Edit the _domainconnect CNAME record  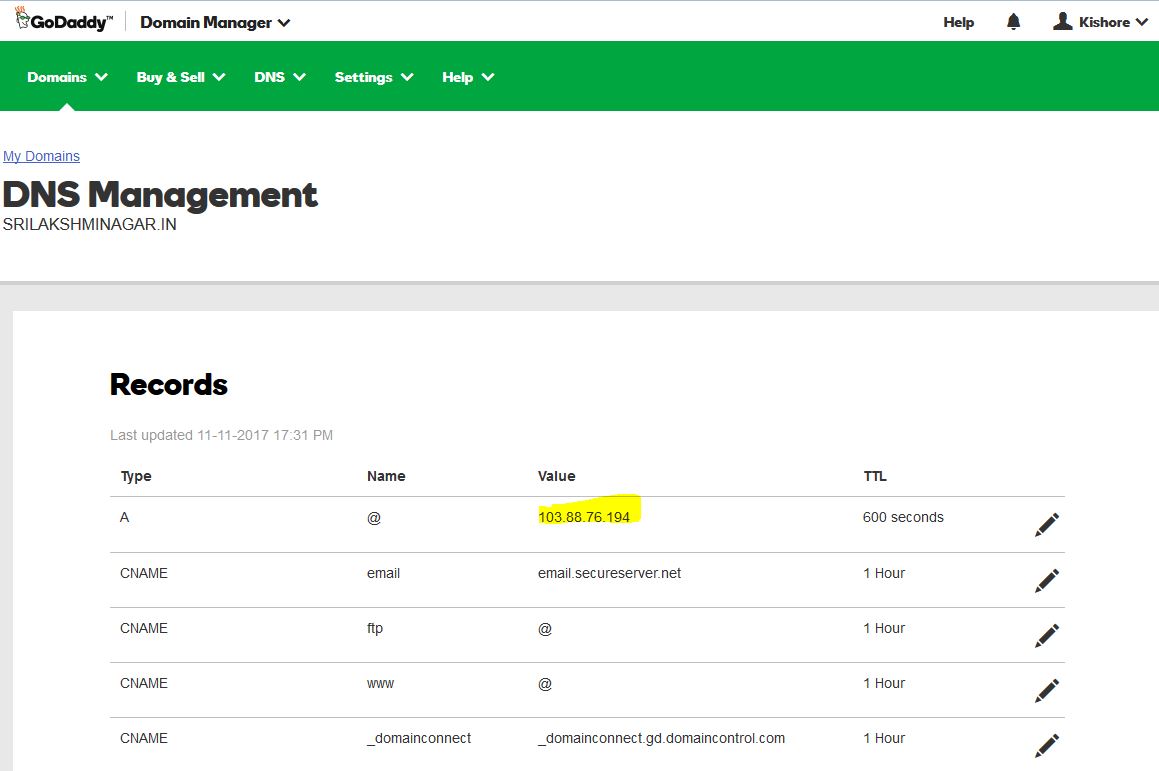tap(1046, 745)
